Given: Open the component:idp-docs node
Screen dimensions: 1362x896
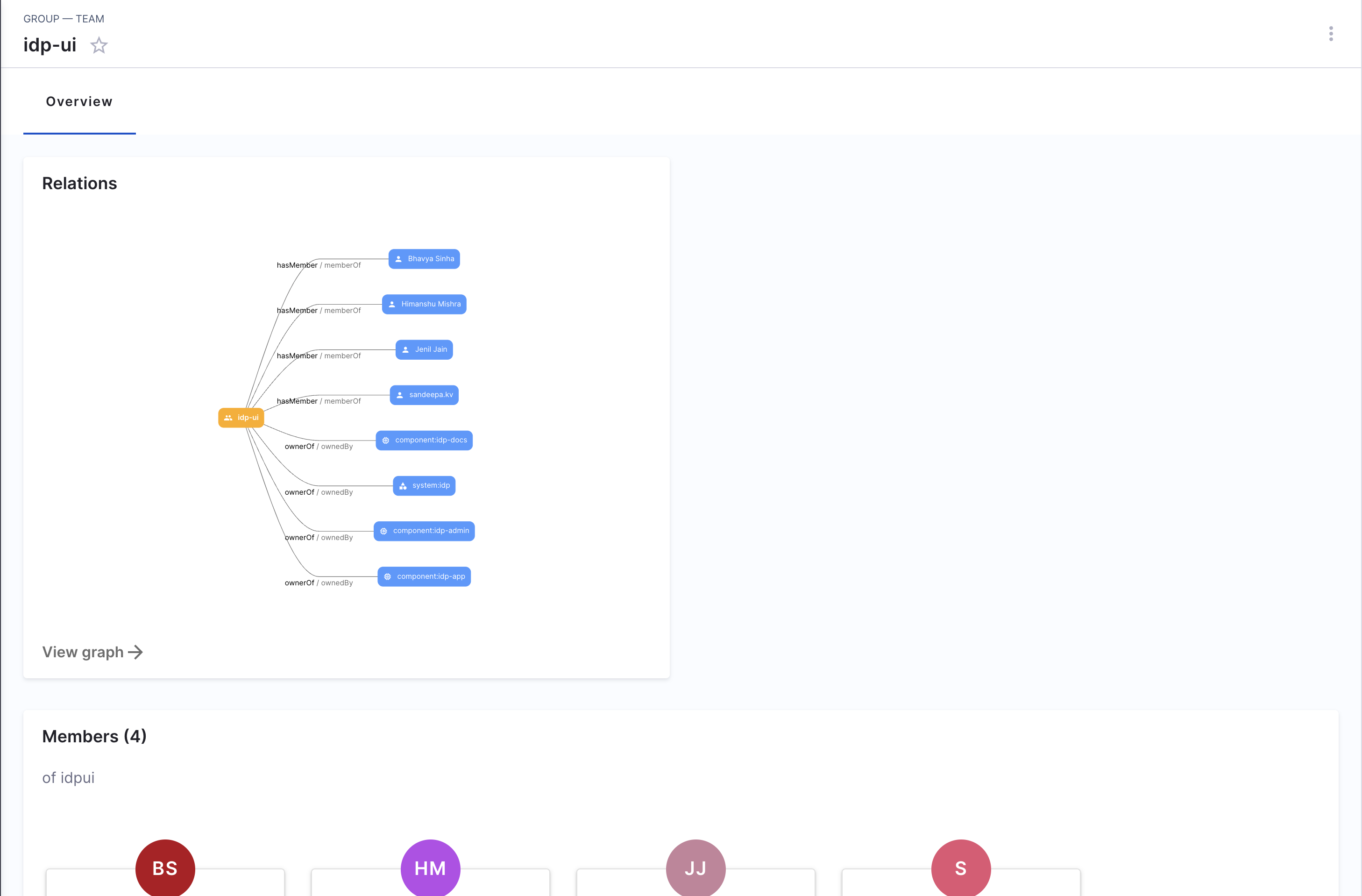Looking at the screenshot, I should tap(424, 440).
